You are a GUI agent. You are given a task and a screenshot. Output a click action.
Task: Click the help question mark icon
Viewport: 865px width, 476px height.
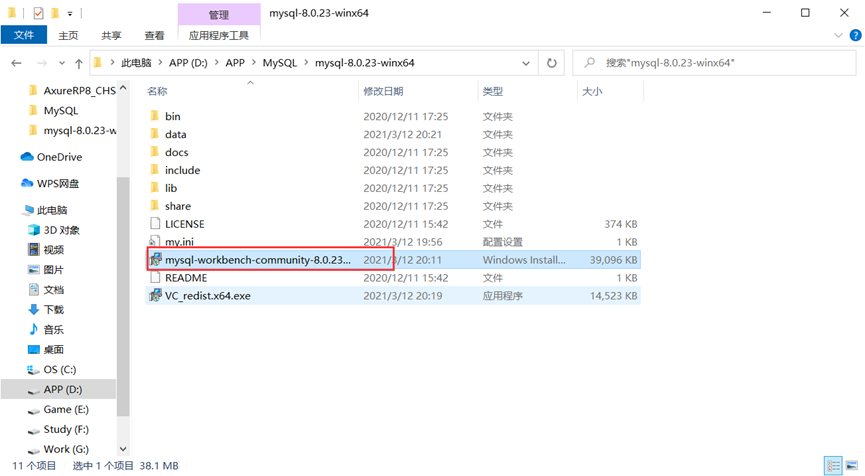click(x=855, y=35)
